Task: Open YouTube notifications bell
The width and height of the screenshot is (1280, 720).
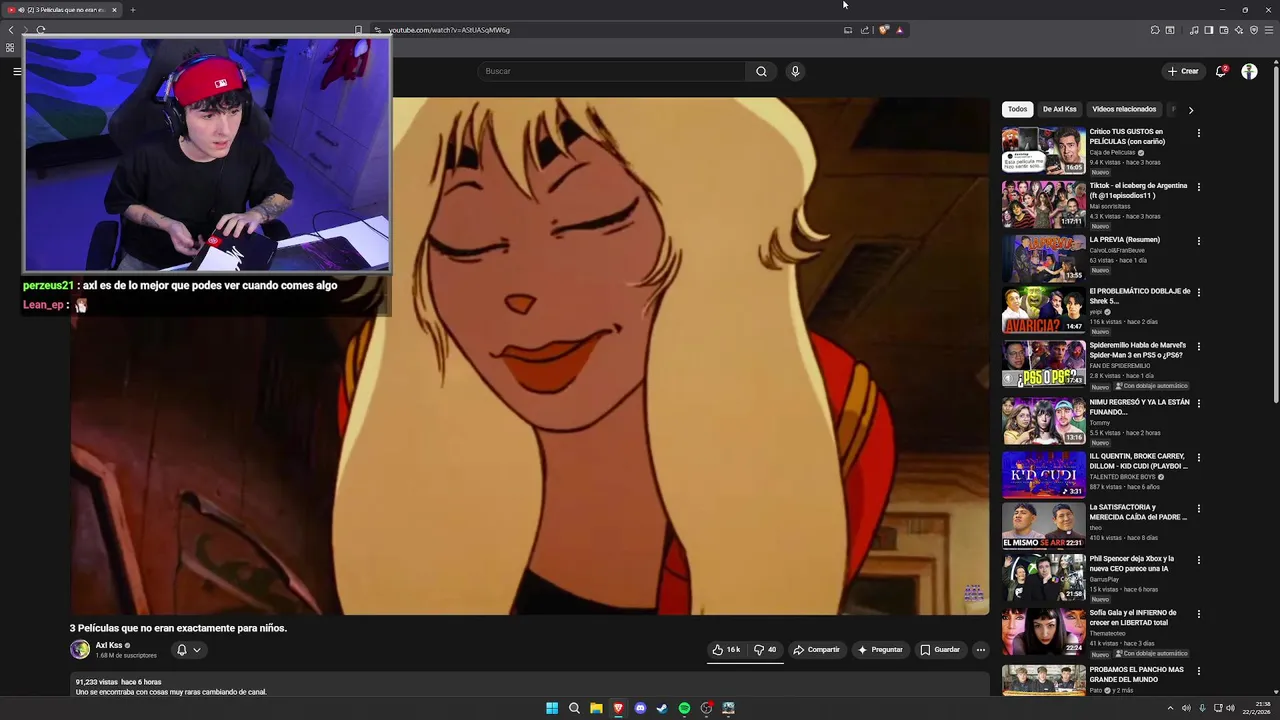Action: pyautogui.click(x=1221, y=71)
